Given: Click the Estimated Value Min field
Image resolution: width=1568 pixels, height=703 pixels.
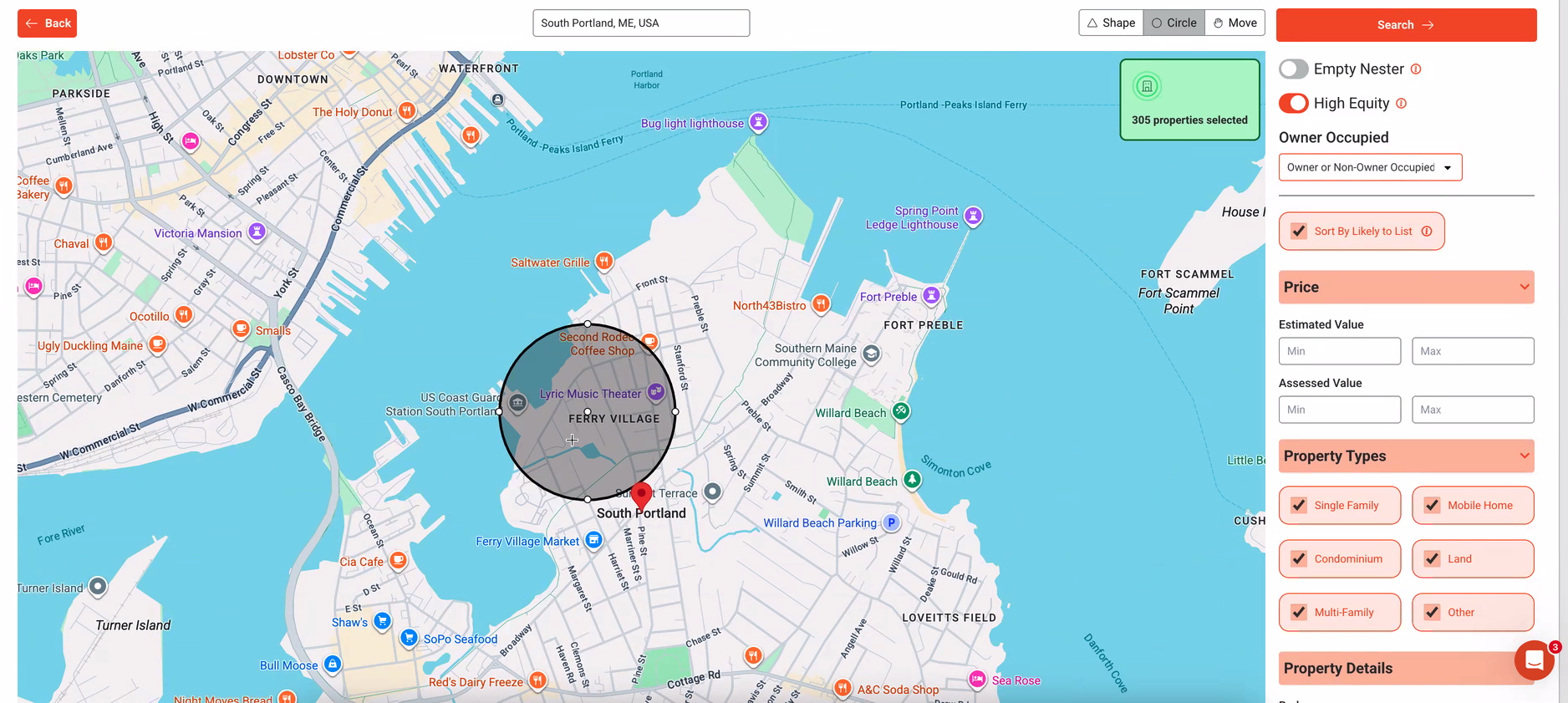Looking at the screenshot, I should coord(1340,351).
